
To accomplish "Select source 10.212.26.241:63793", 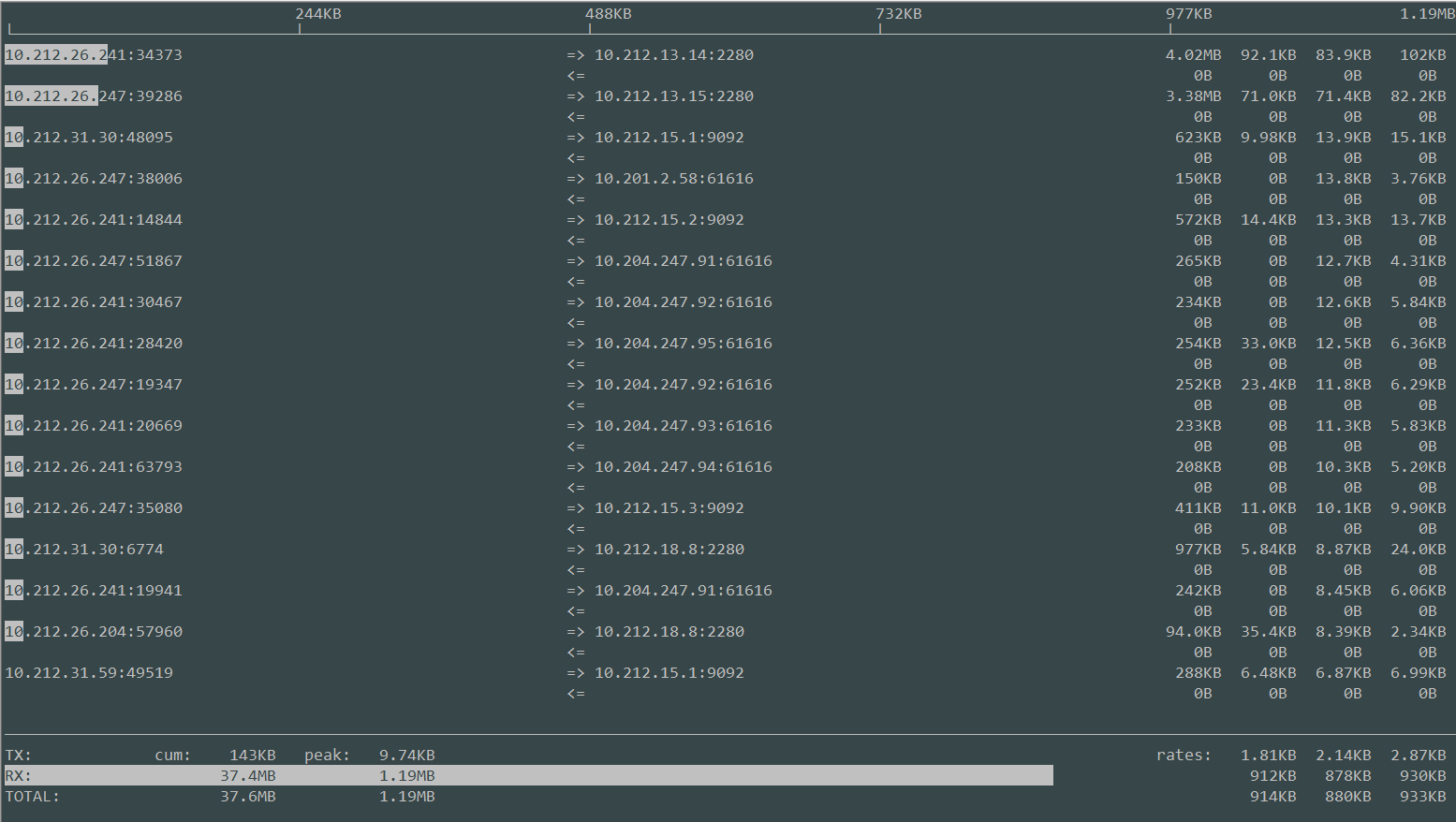I will (94, 467).
